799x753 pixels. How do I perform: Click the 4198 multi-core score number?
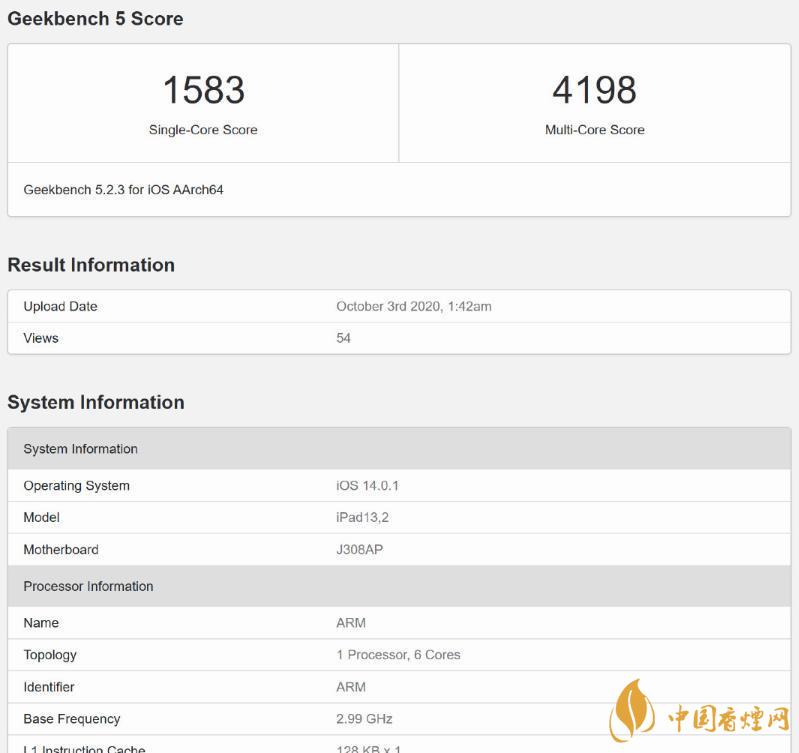[594, 90]
